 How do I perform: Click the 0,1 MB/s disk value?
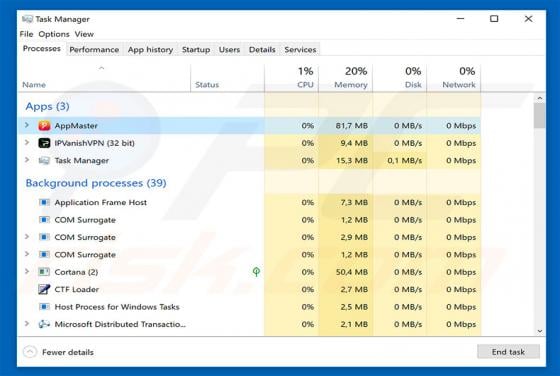click(405, 161)
